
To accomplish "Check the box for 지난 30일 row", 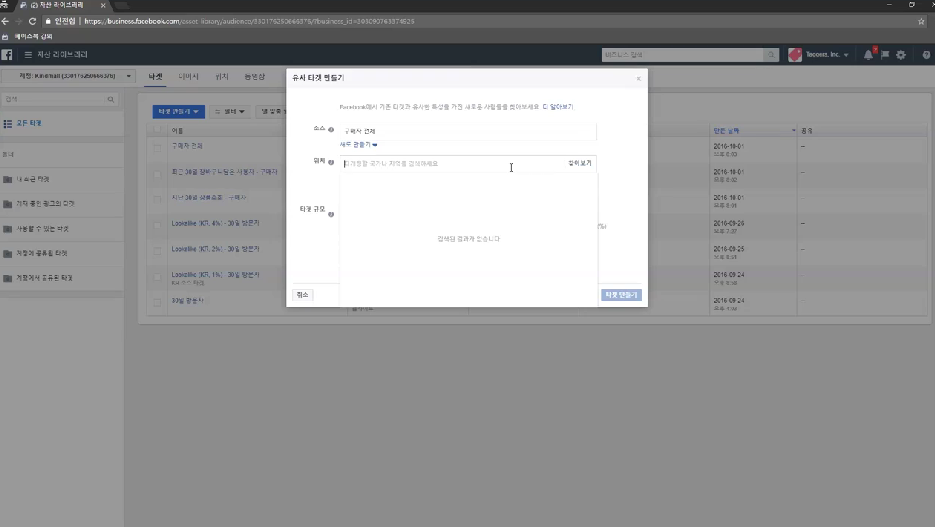I will (157, 200).
